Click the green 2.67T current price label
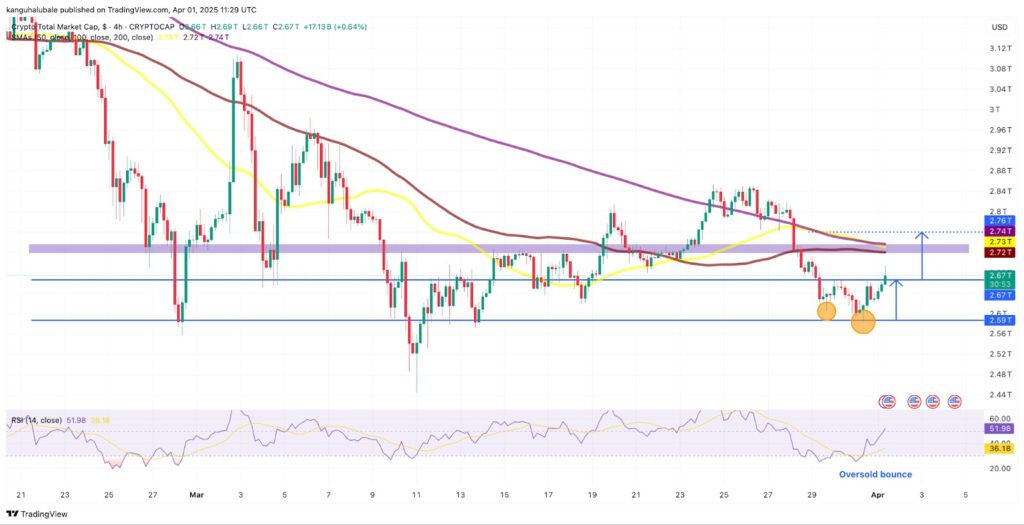The image size is (1024, 525). [998, 275]
